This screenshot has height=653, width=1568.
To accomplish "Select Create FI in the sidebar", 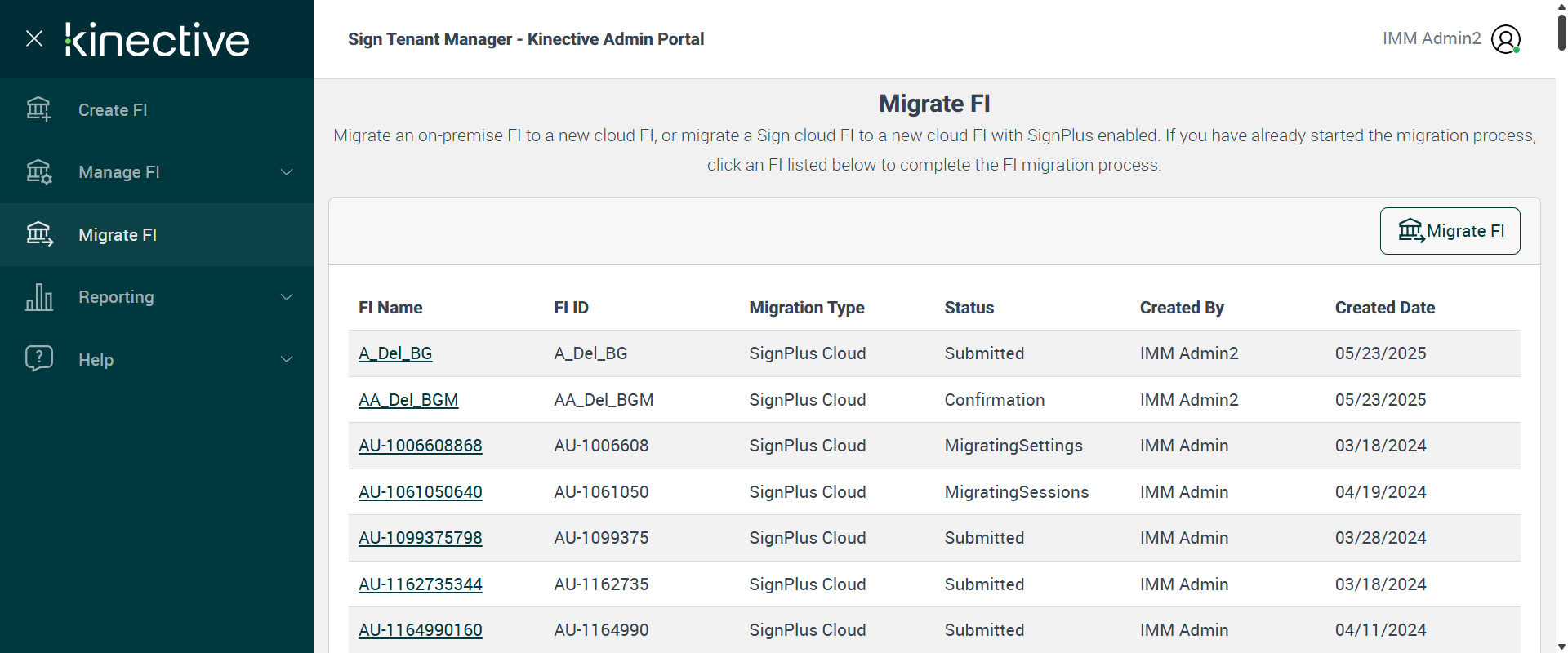I will [113, 110].
